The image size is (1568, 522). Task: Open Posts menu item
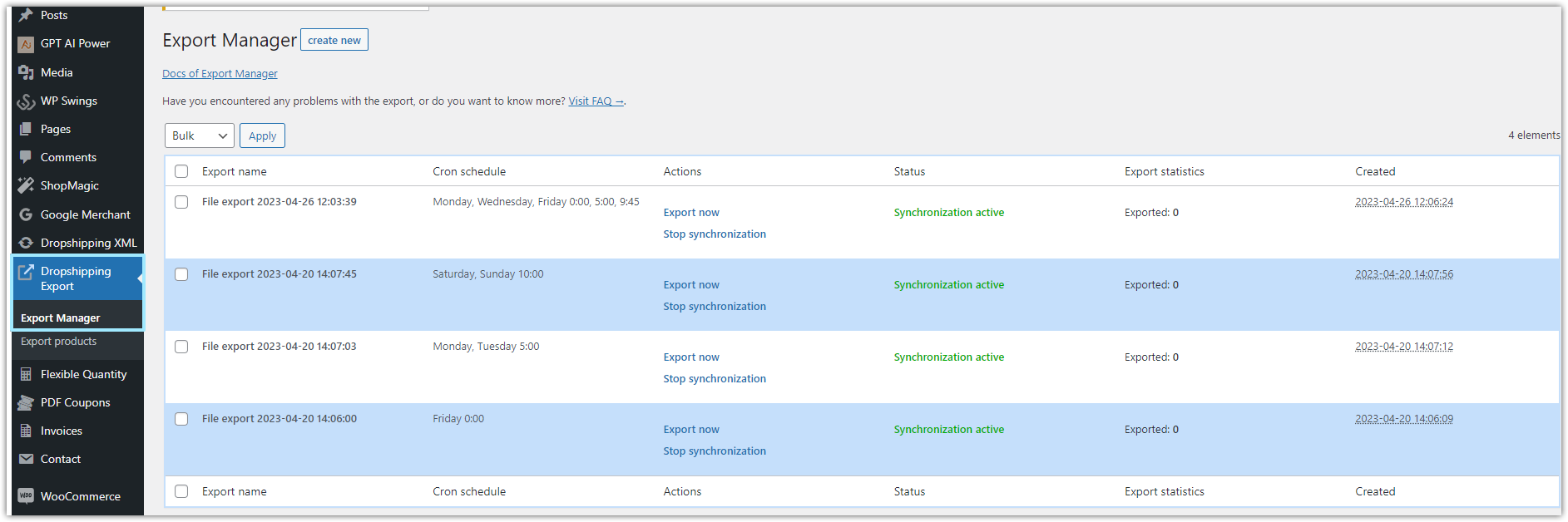(x=54, y=15)
